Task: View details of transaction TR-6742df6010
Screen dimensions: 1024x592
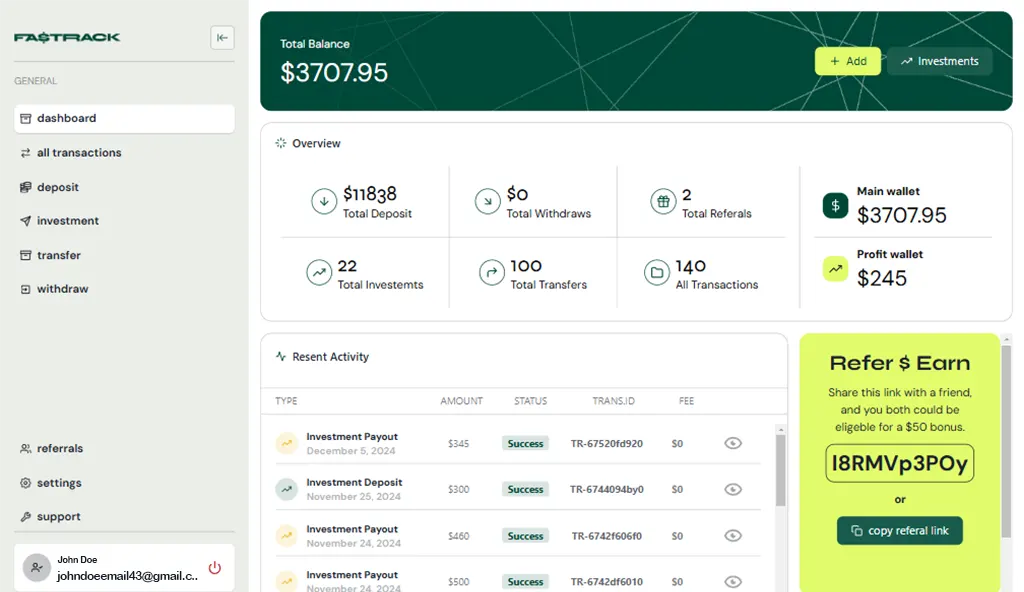Action: coord(733,582)
